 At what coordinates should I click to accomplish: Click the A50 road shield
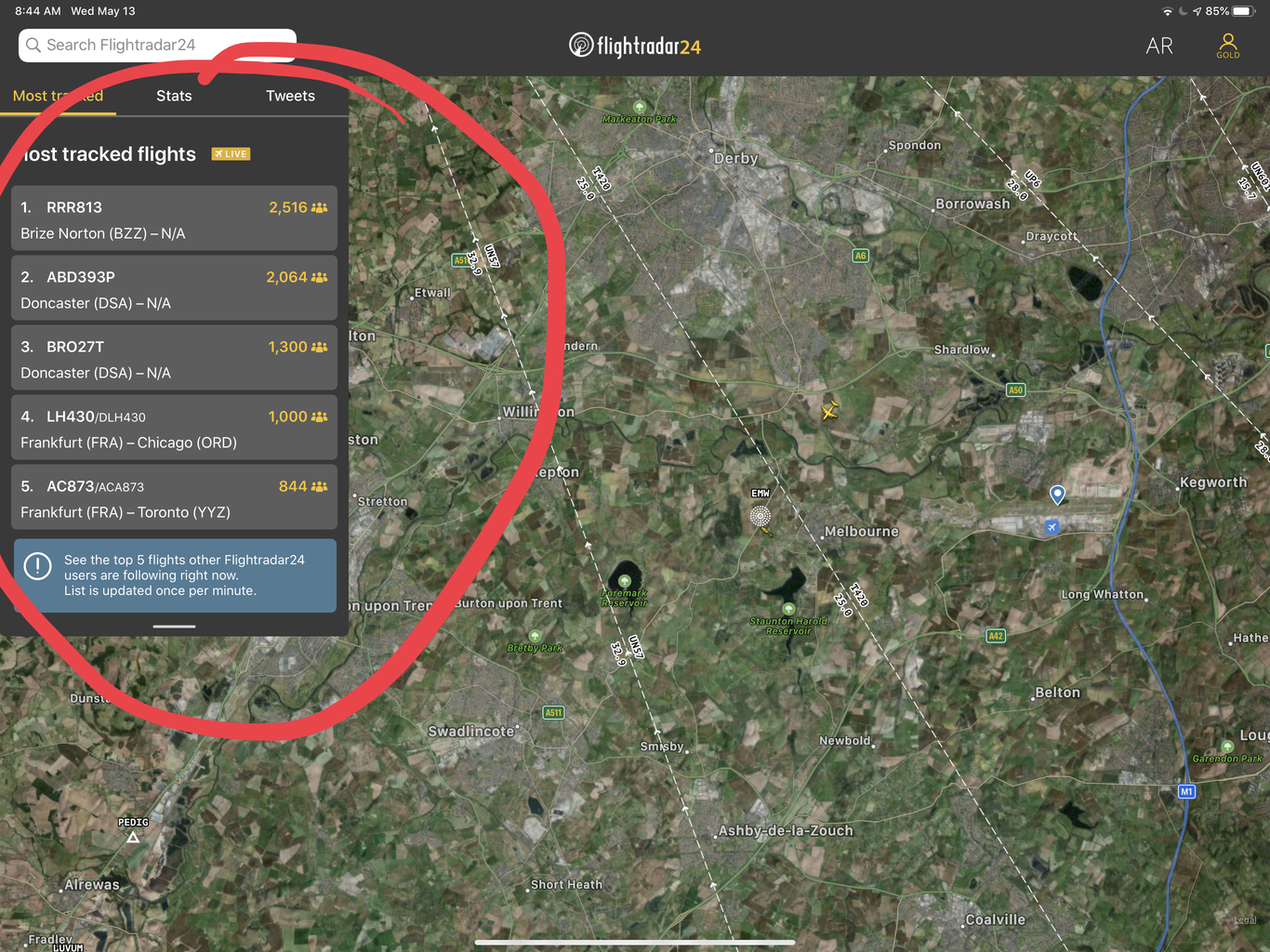(1016, 390)
